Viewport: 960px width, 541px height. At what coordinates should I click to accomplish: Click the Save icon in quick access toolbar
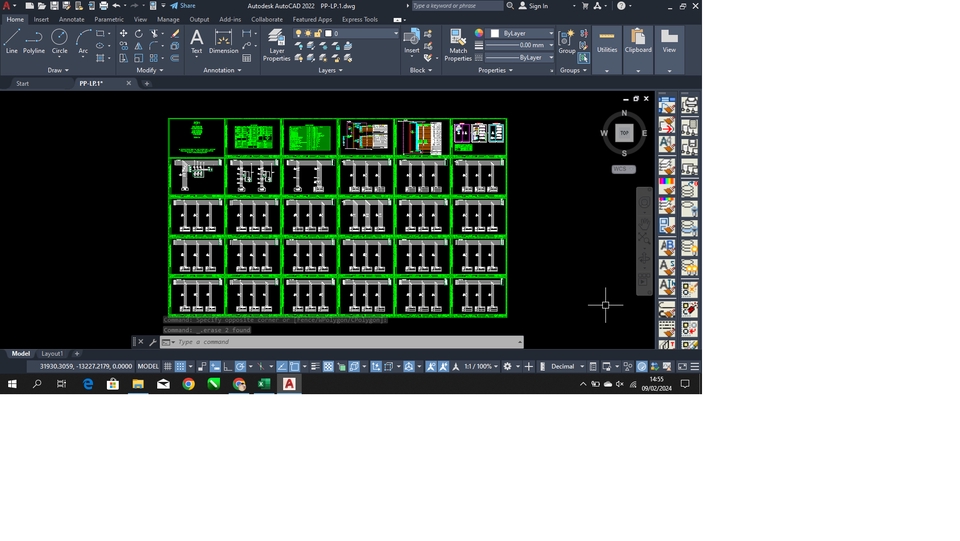(x=54, y=6)
